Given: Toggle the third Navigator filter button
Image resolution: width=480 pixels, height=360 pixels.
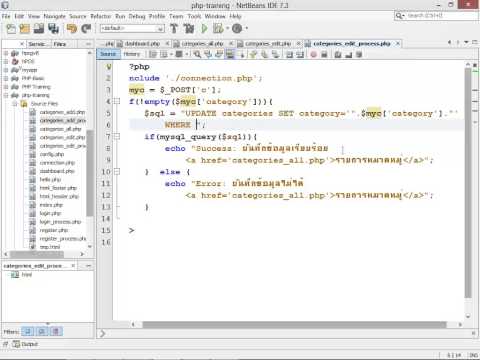Looking at the screenshot, I should pos(56,331).
